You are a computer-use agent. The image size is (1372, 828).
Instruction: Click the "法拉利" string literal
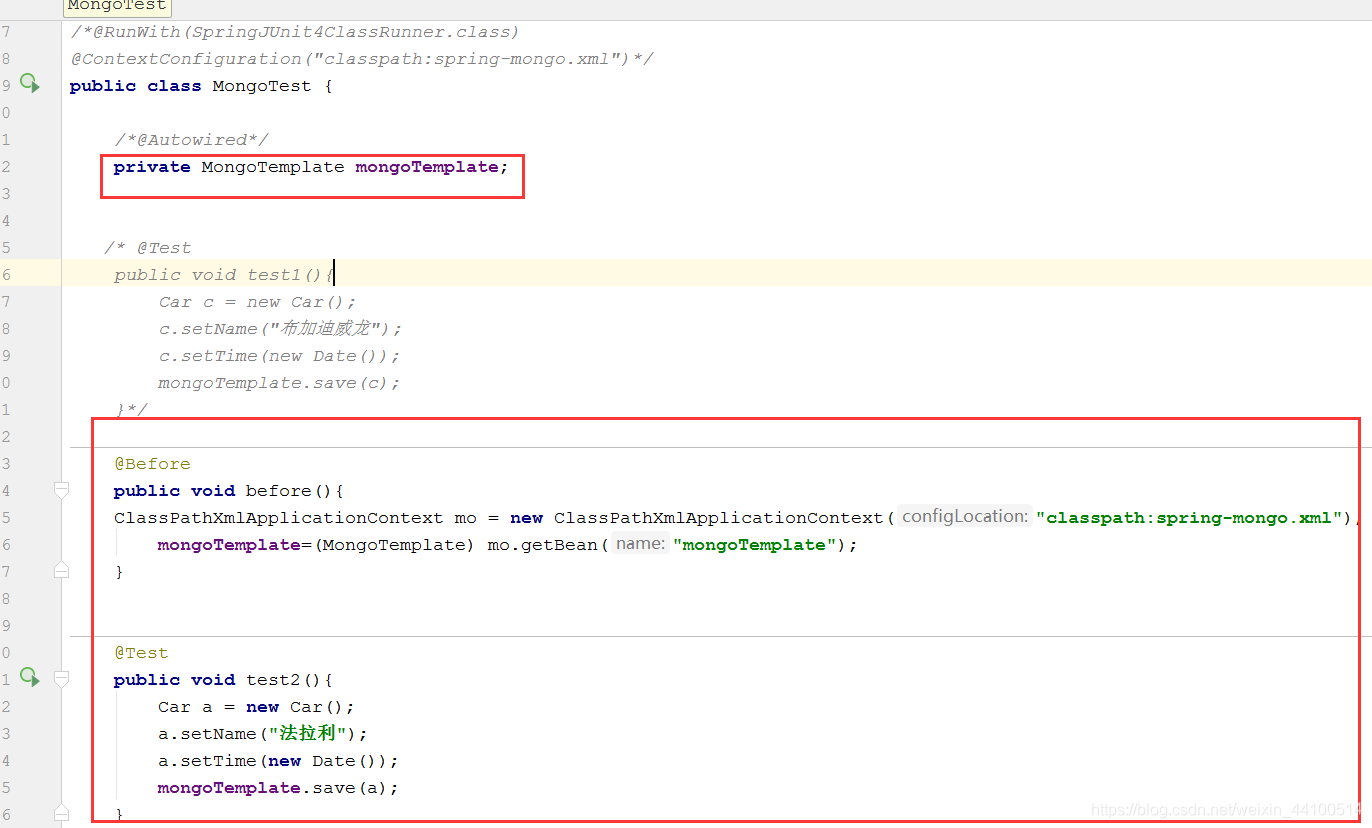308,734
